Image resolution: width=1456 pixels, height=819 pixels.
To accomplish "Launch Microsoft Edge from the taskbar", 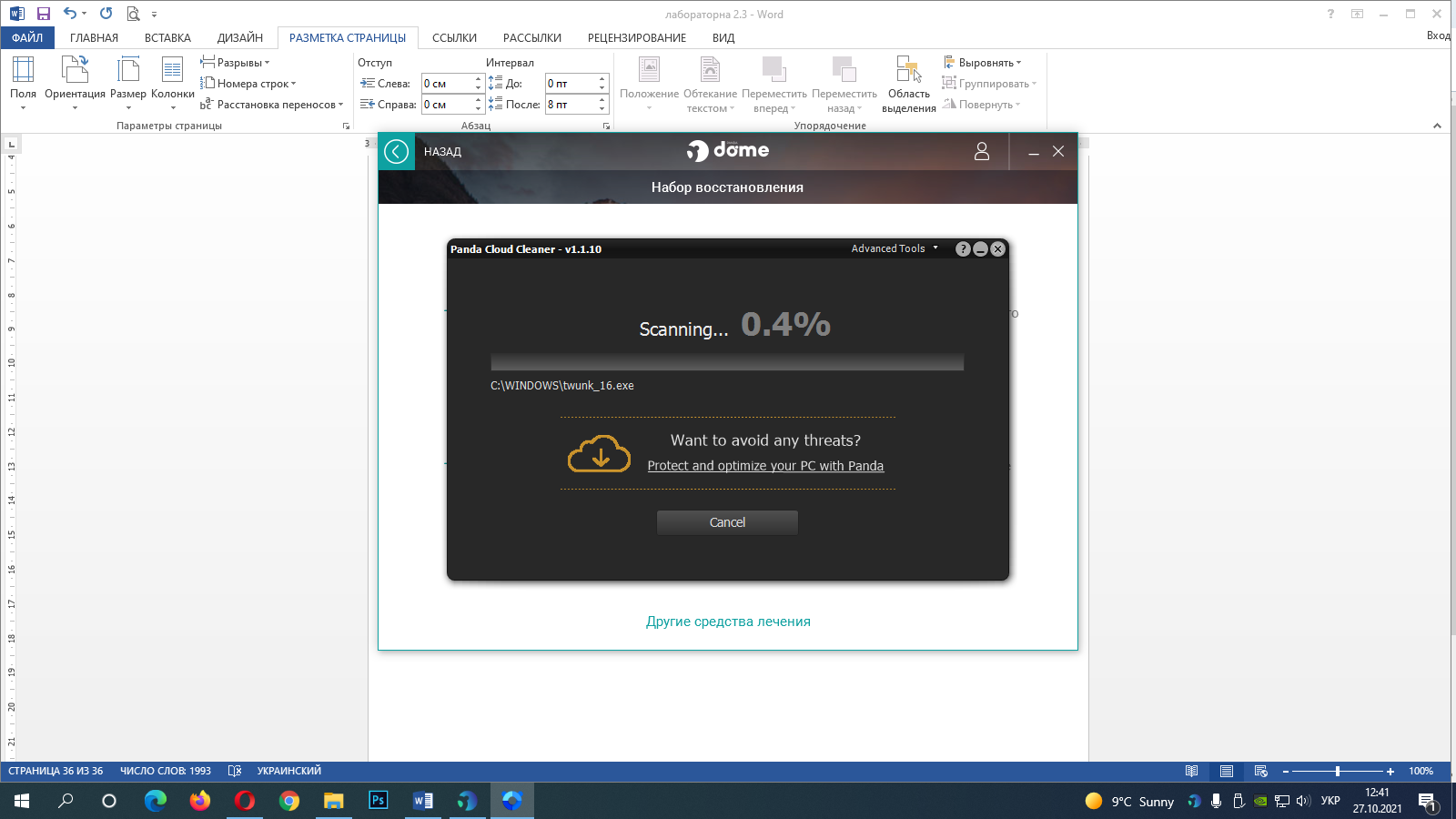I will [156, 801].
